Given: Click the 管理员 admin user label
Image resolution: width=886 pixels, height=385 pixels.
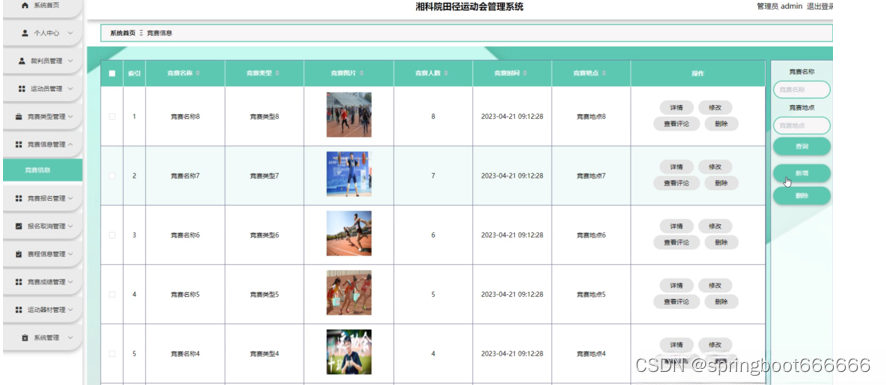Looking at the screenshot, I should (779, 7).
